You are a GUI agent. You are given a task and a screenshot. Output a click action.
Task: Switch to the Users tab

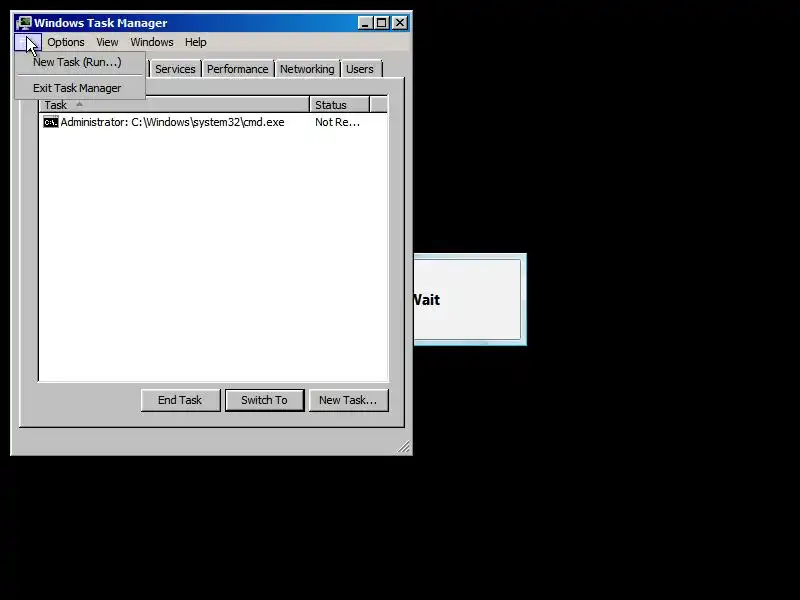(360, 69)
